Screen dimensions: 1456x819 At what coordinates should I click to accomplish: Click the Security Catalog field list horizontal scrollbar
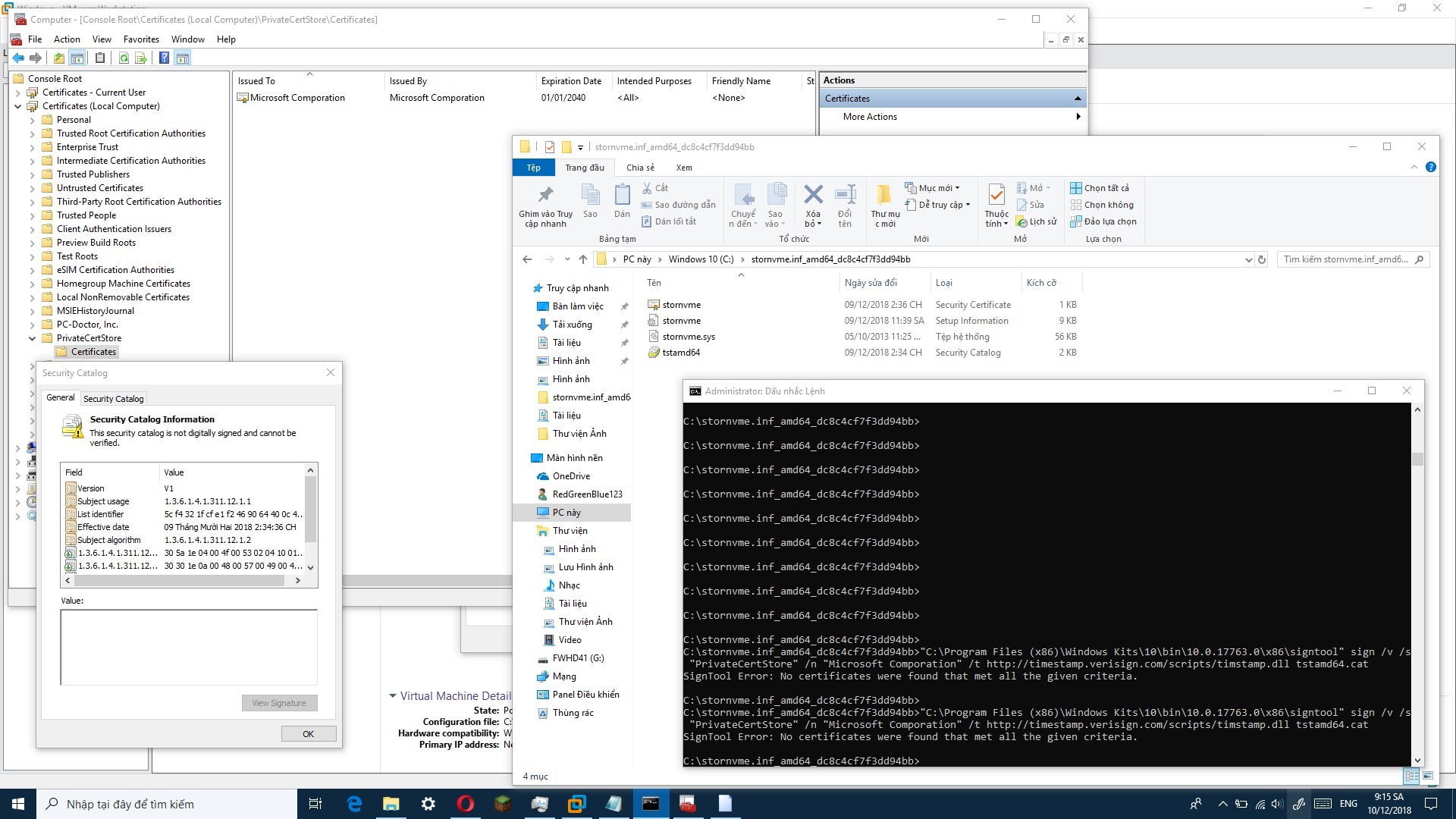(x=179, y=580)
